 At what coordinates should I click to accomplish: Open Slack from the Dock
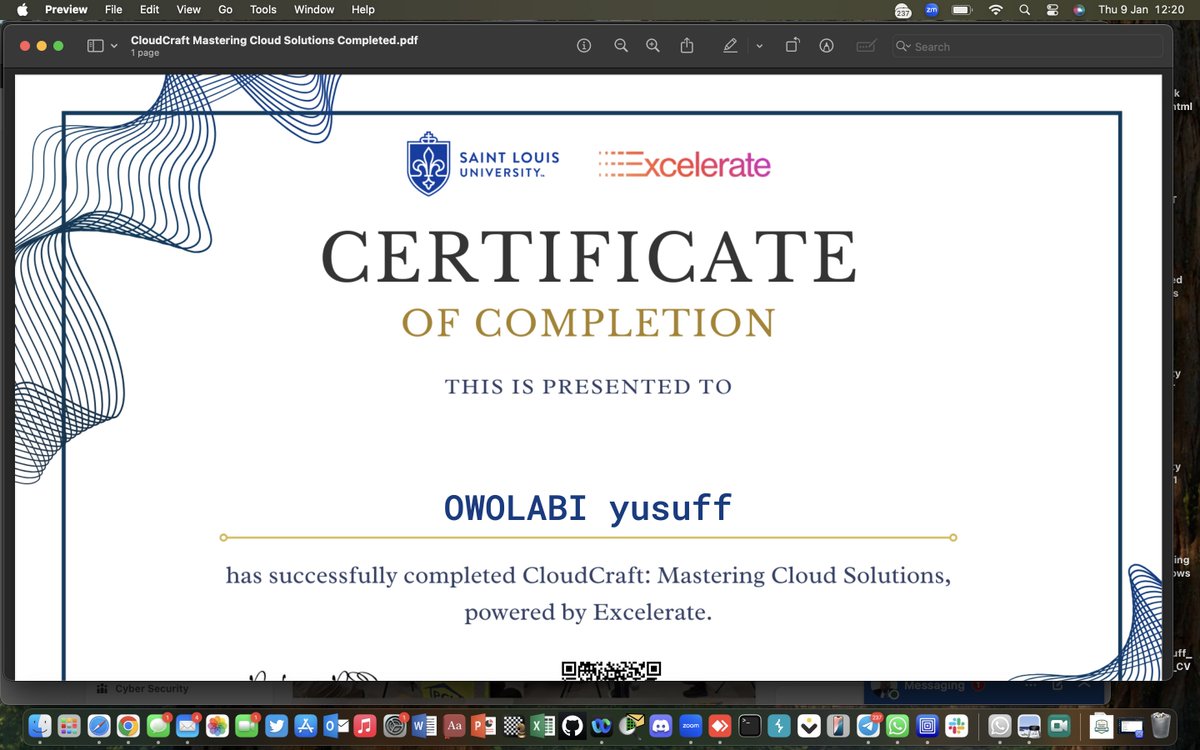pos(957,726)
